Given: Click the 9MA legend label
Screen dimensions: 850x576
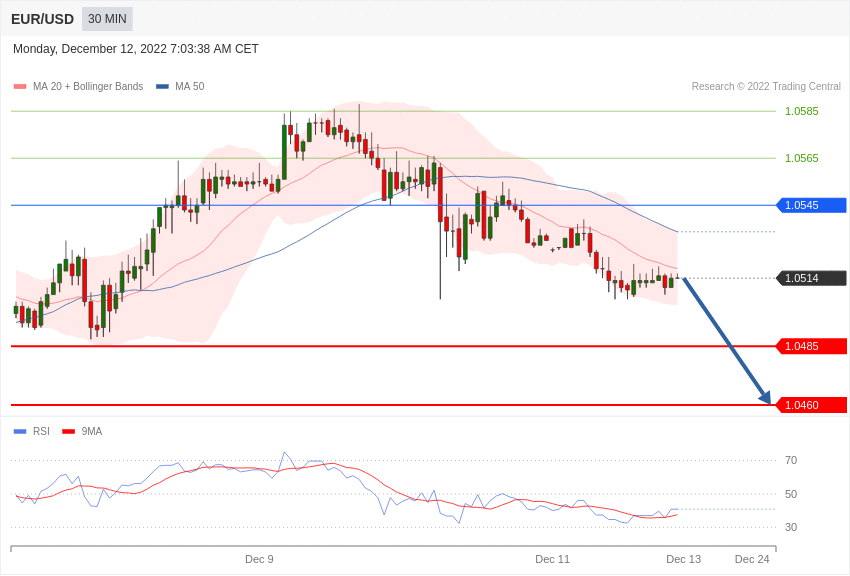Looking at the screenshot, I should pos(92,431).
